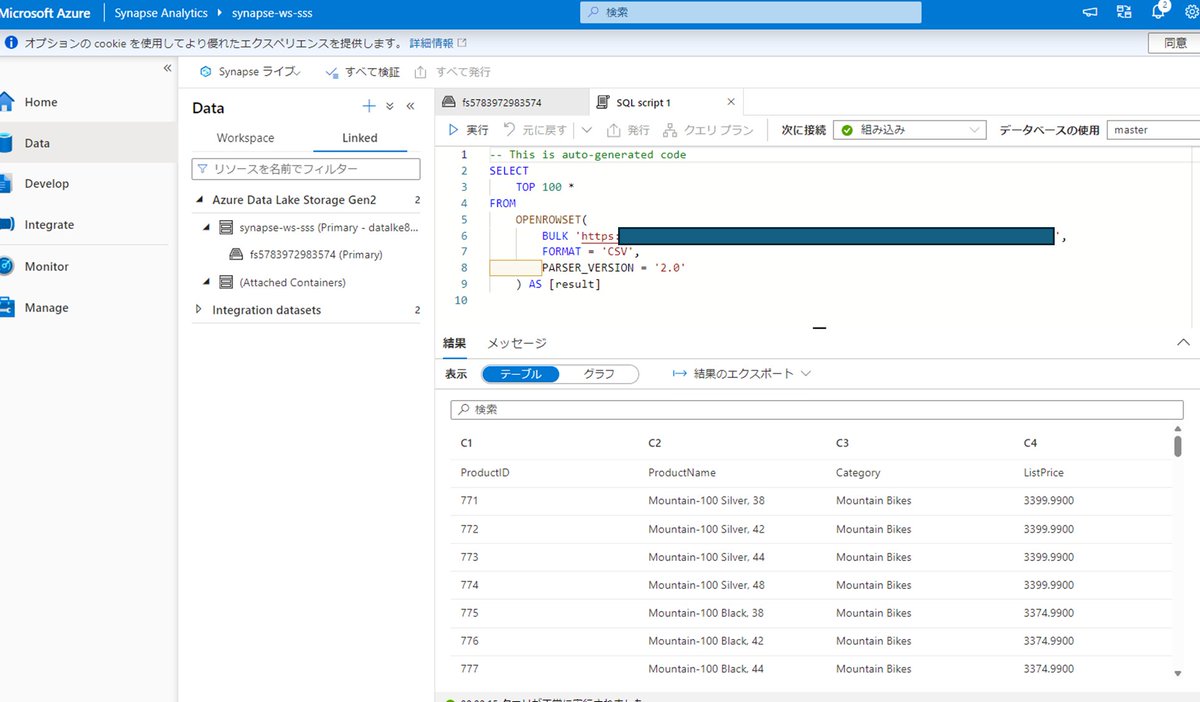
Task: Expand the Integration datasets node
Action: tap(200, 310)
